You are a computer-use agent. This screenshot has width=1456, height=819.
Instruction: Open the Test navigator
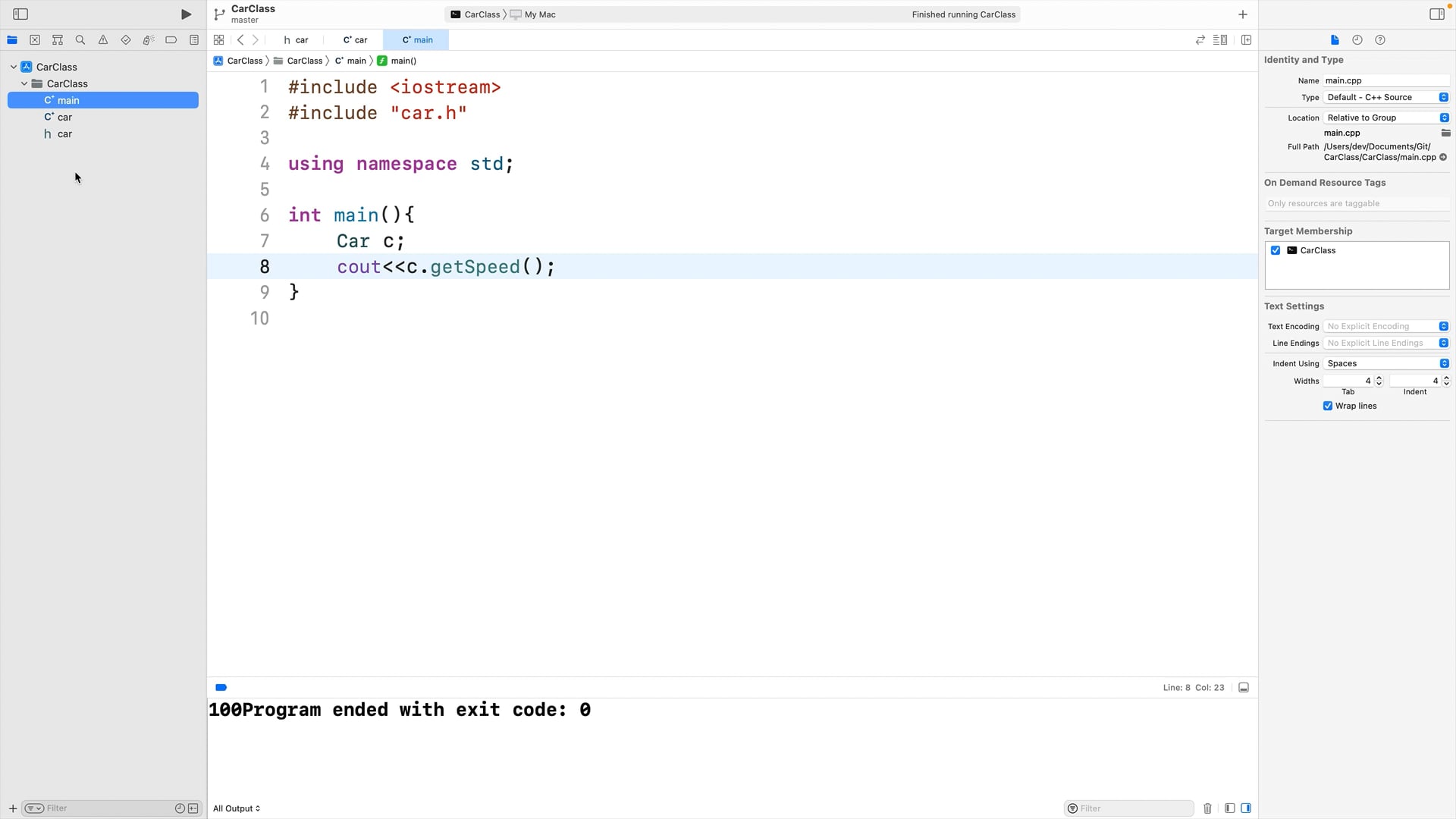pyautogui.click(x=126, y=40)
